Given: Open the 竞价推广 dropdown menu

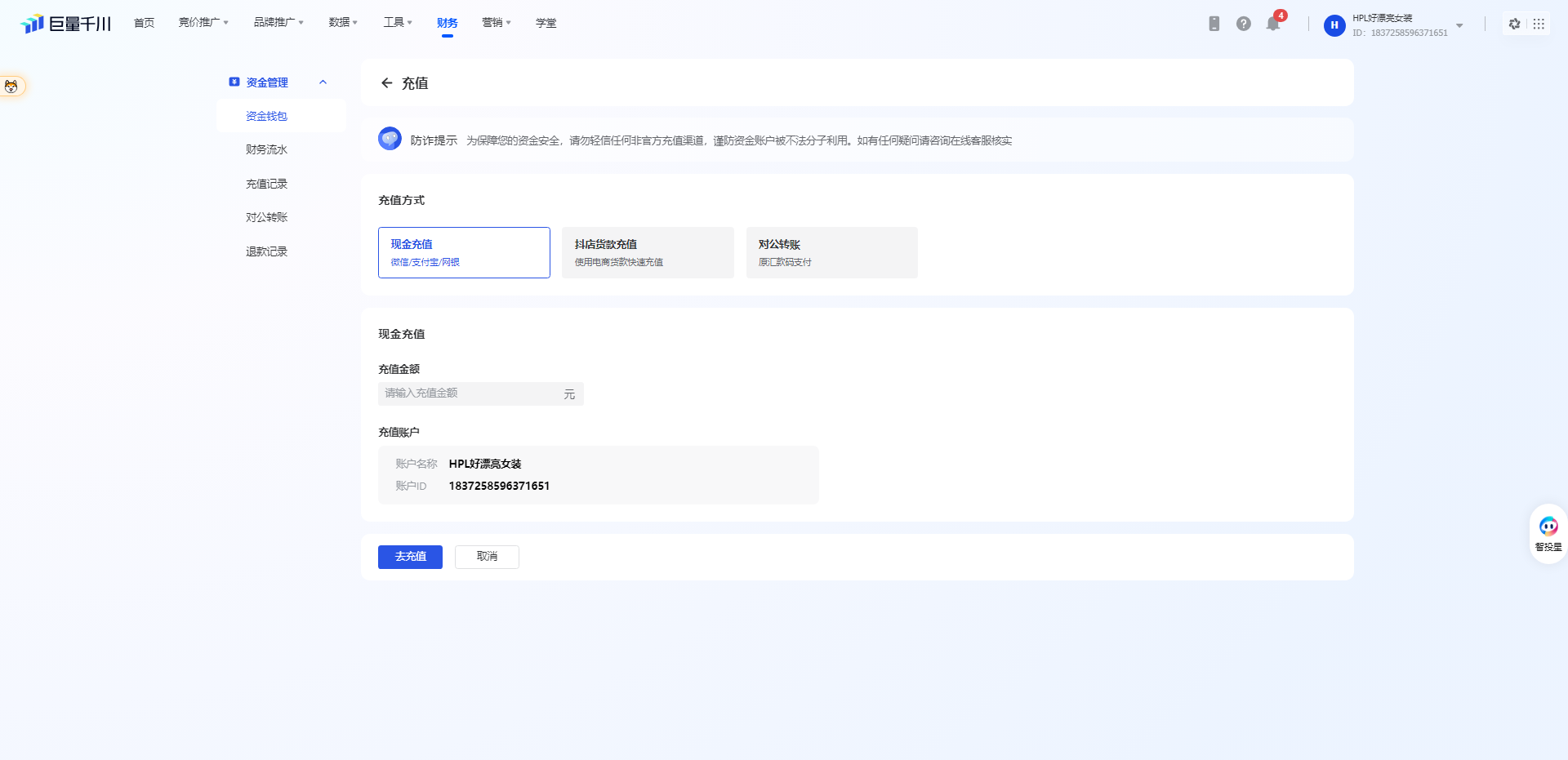Looking at the screenshot, I should click(203, 23).
